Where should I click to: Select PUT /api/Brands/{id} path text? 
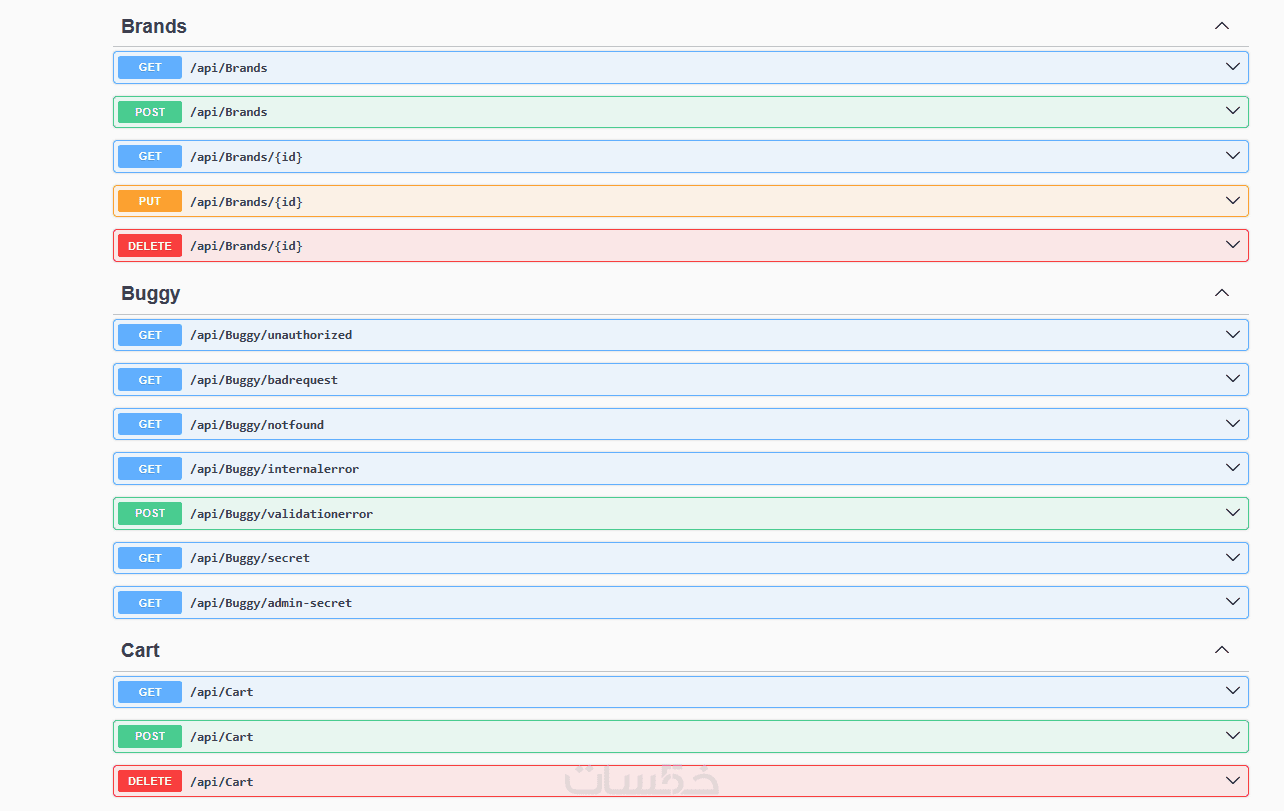point(246,202)
